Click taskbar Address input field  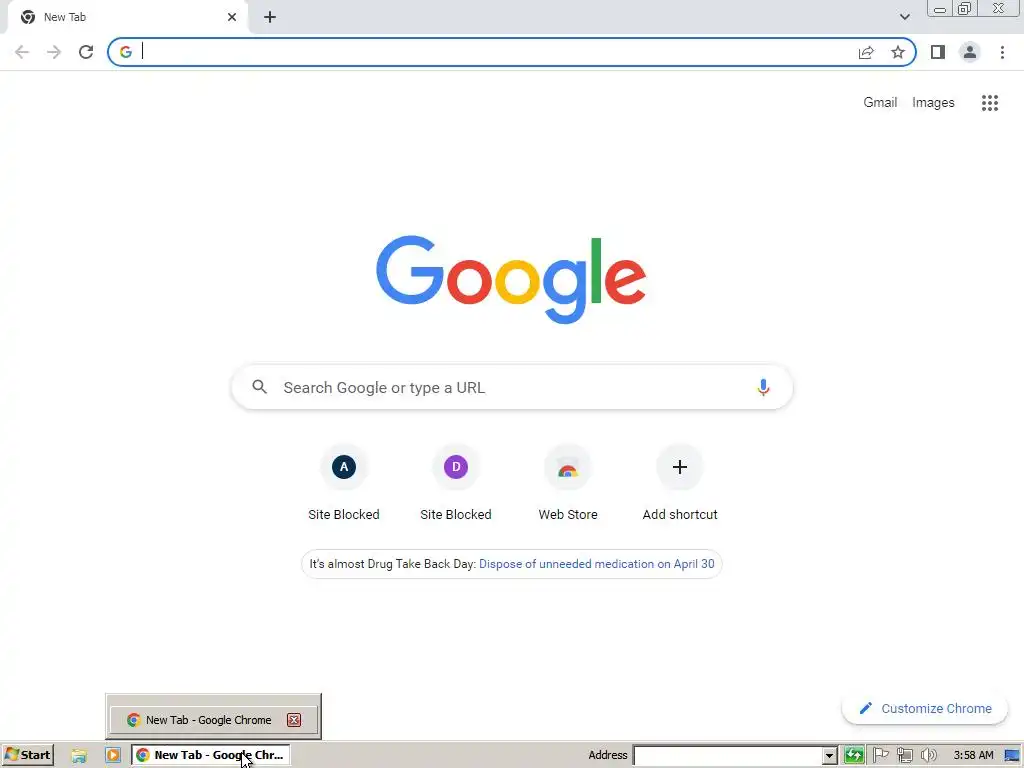click(x=728, y=756)
